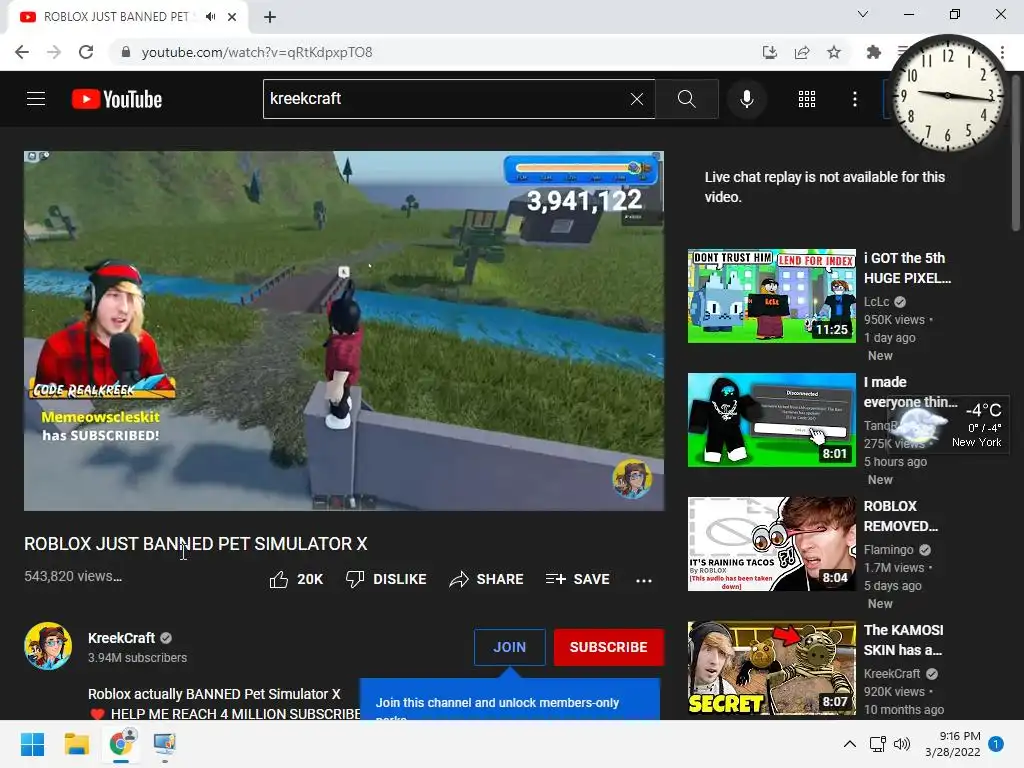The width and height of the screenshot is (1024, 768).
Task: Start voice search with the microphone
Action: click(x=746, y=99)
